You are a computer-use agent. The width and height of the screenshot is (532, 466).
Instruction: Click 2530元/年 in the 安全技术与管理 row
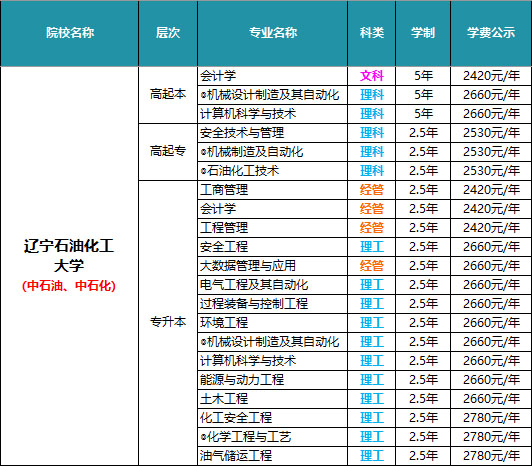(x=491, y=133)
